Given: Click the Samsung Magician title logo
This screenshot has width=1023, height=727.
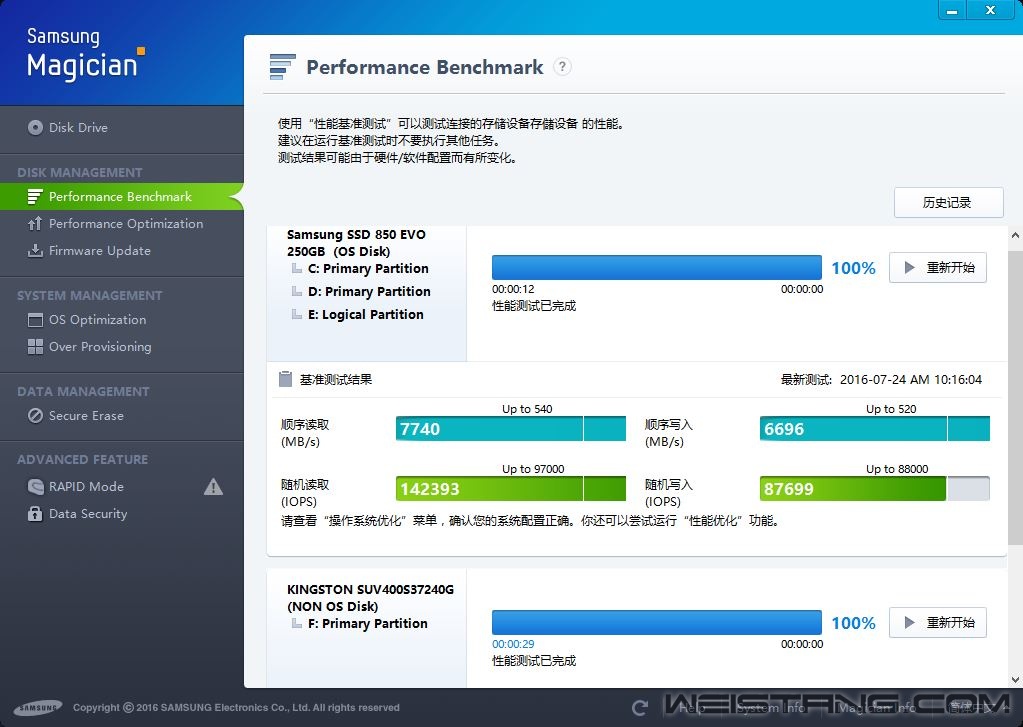Looking at the screenshot, I should click(85, 55).
